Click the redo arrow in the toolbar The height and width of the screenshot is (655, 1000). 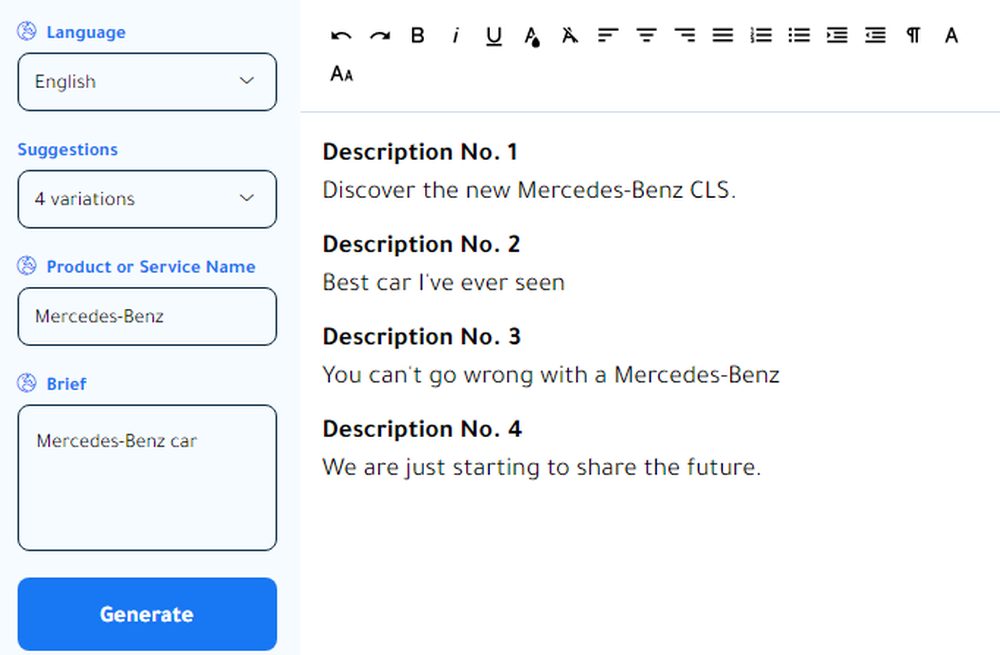coord(379,36)
